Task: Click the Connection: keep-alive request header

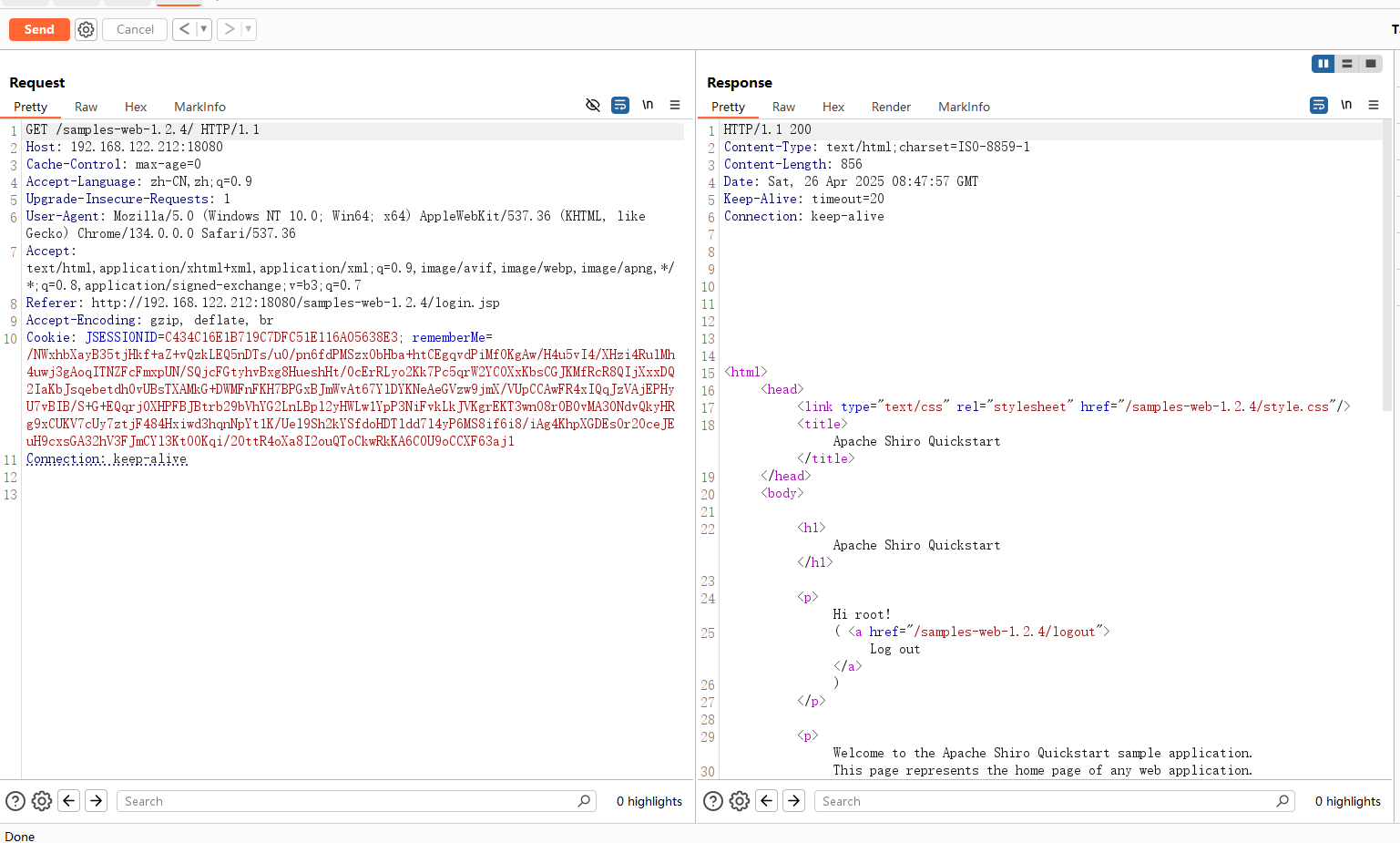Action: 107,458
